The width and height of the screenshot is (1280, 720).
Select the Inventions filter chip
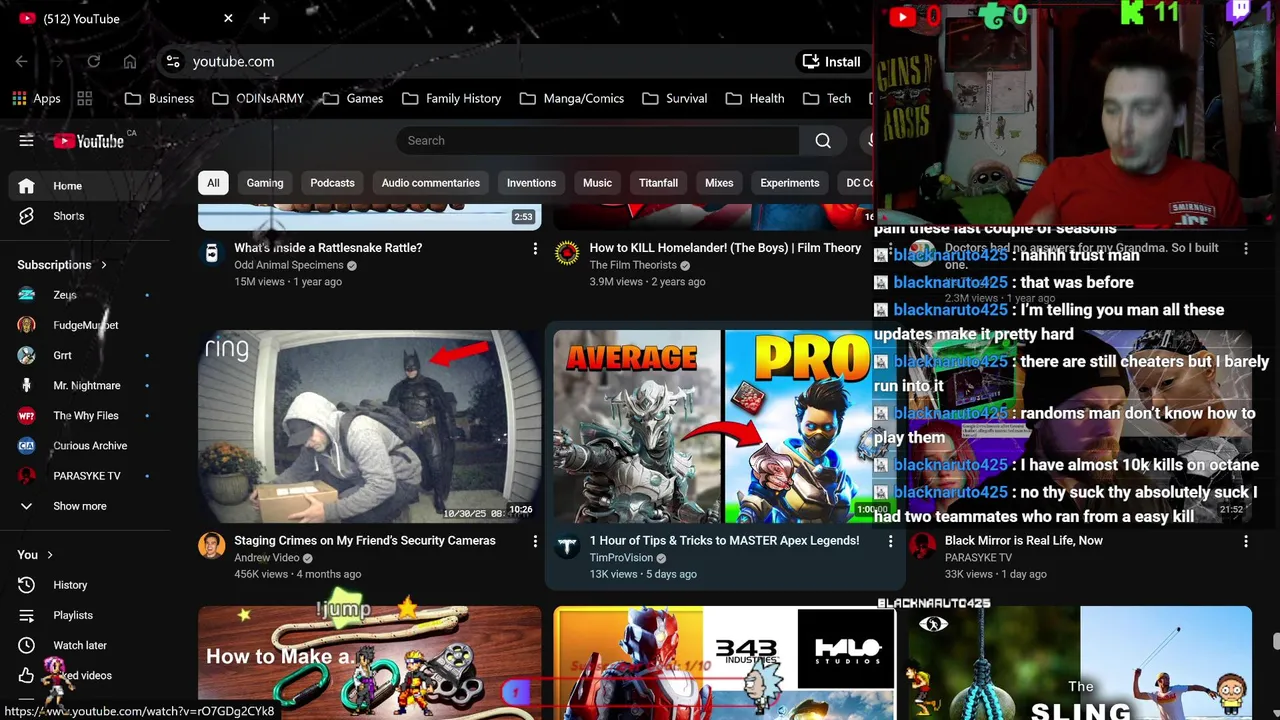tap(531, 183)
